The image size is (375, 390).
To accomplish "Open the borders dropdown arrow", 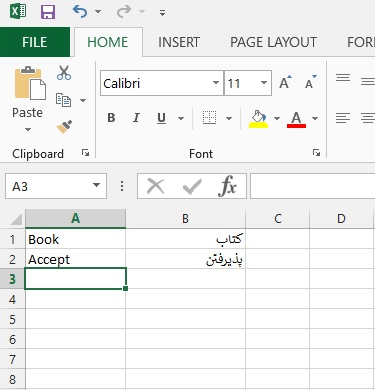I will click(229, 118).
